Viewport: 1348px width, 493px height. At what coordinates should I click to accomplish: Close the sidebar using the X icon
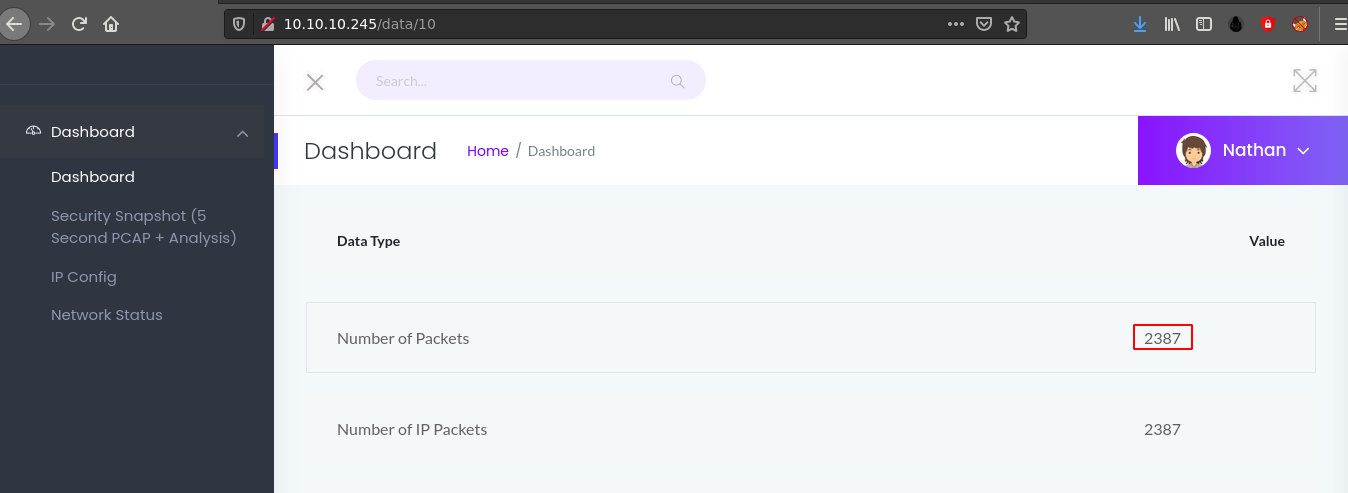[315, 82]
